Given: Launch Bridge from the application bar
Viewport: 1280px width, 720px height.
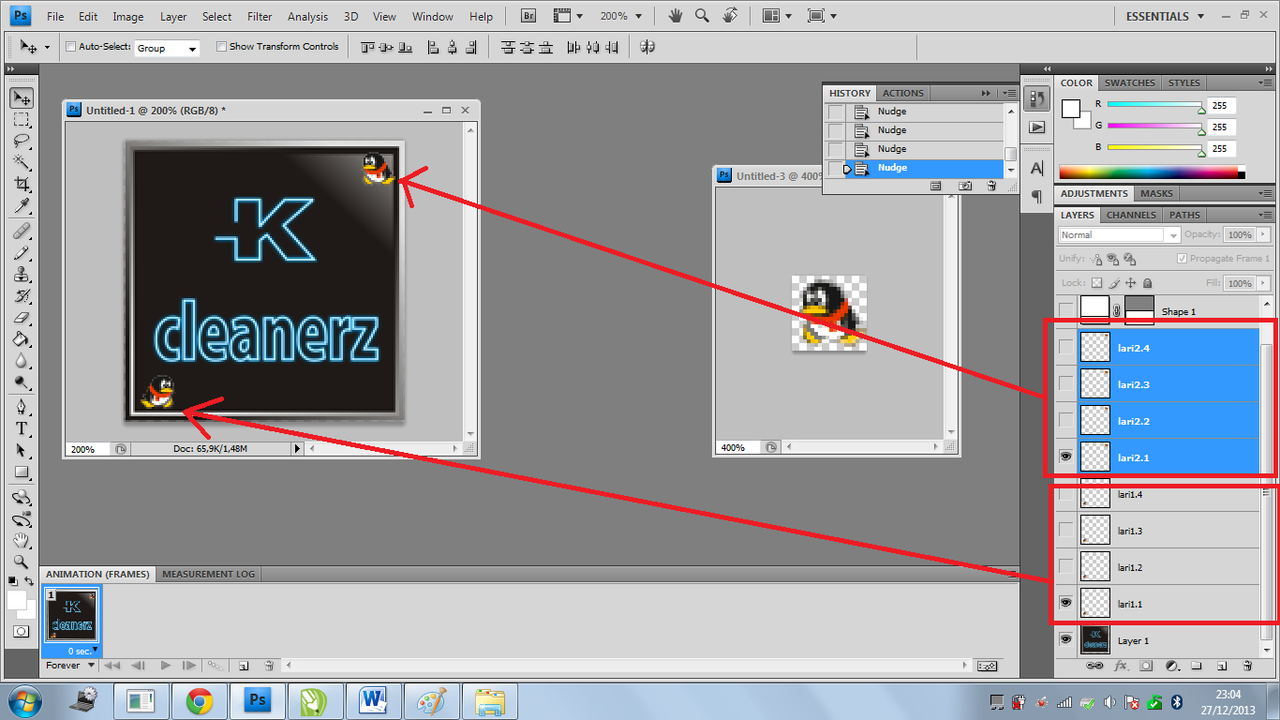Looking at the screenshot, I should tap(530, 16).
